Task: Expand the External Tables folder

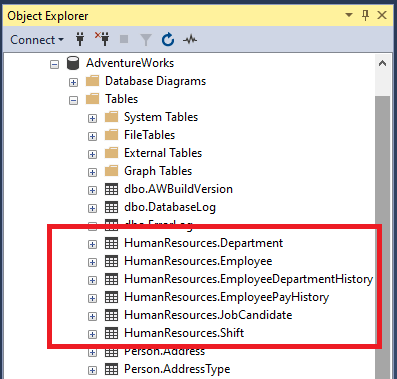Action: click(92, 154)
